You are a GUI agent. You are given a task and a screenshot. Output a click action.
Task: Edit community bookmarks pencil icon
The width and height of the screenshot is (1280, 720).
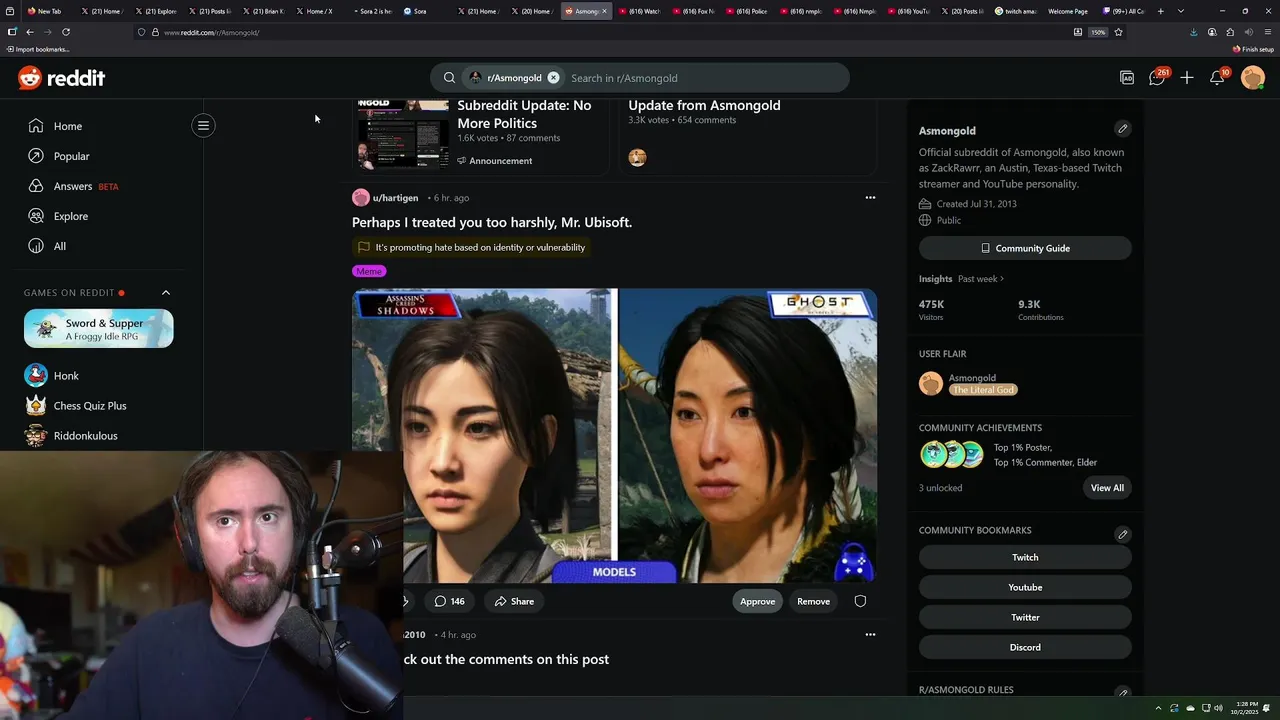(x=1122, y=534)
